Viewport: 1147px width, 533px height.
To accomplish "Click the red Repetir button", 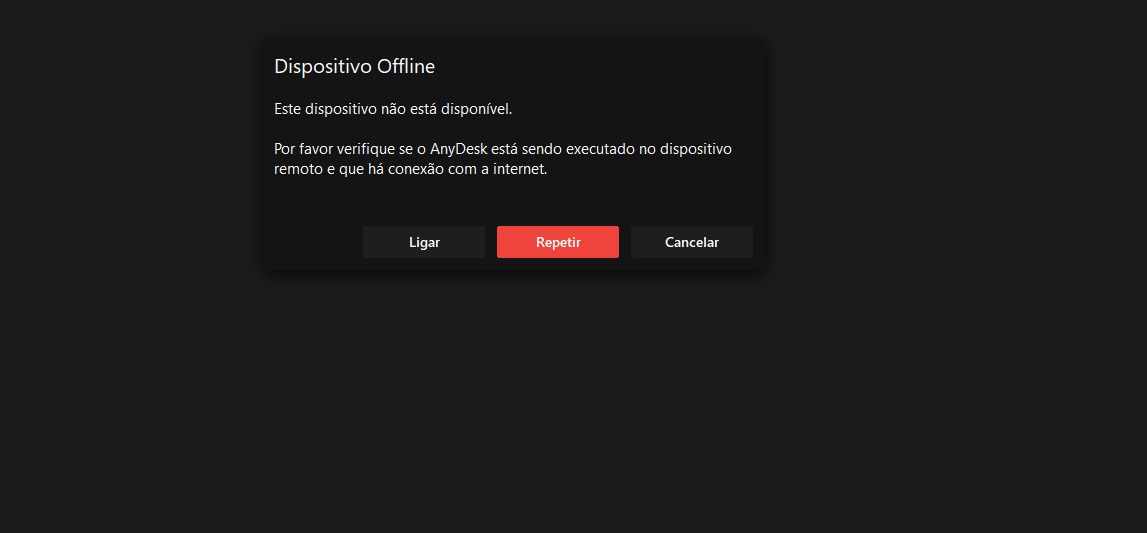I will pyautogui.click(x=557, y=242).
